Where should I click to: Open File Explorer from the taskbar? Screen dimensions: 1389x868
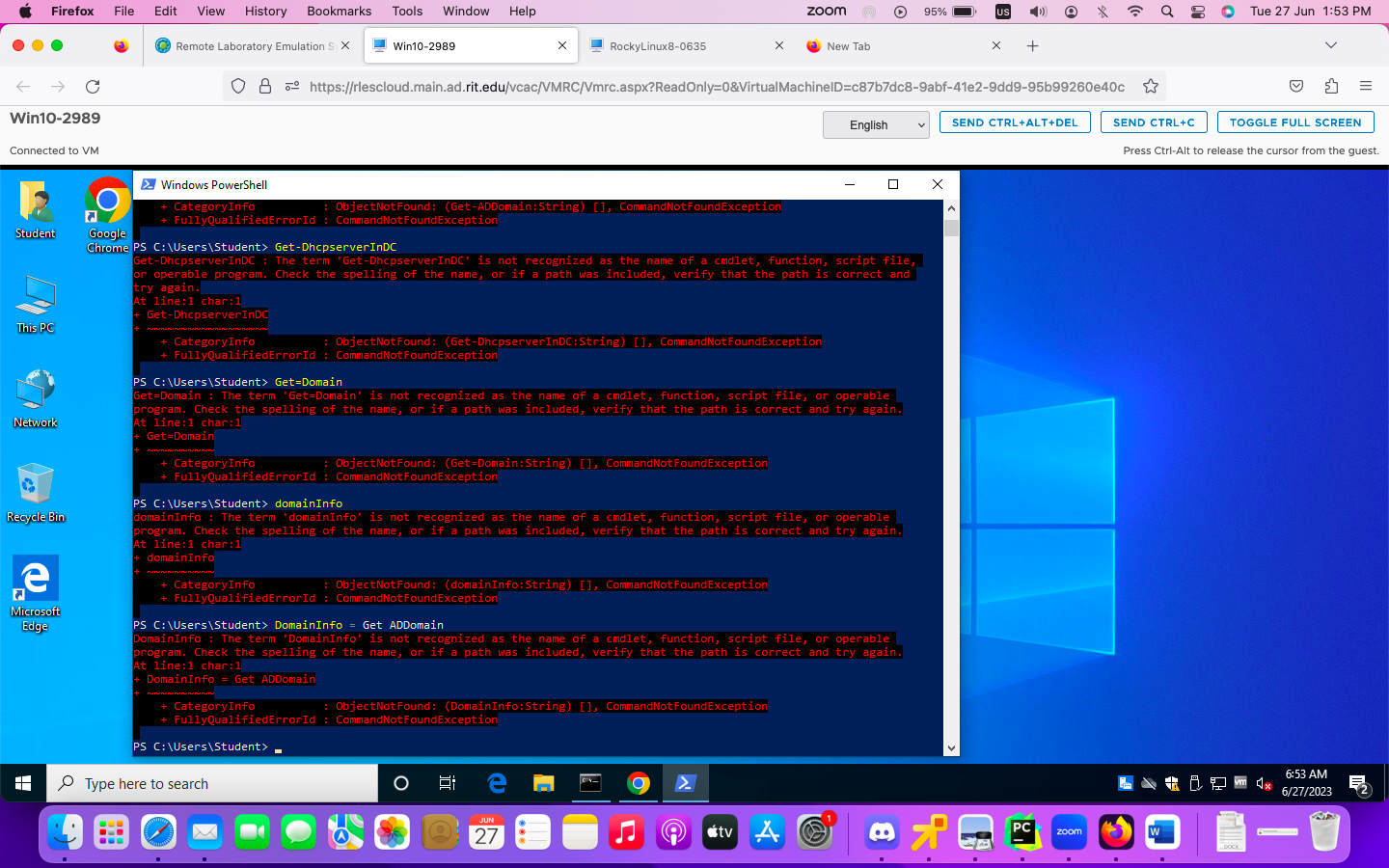(544, 783)
